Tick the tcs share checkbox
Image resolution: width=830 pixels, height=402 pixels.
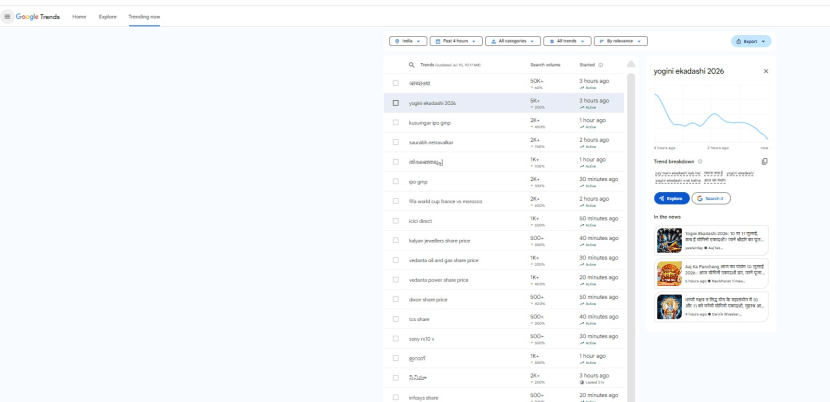pos(395,319)
